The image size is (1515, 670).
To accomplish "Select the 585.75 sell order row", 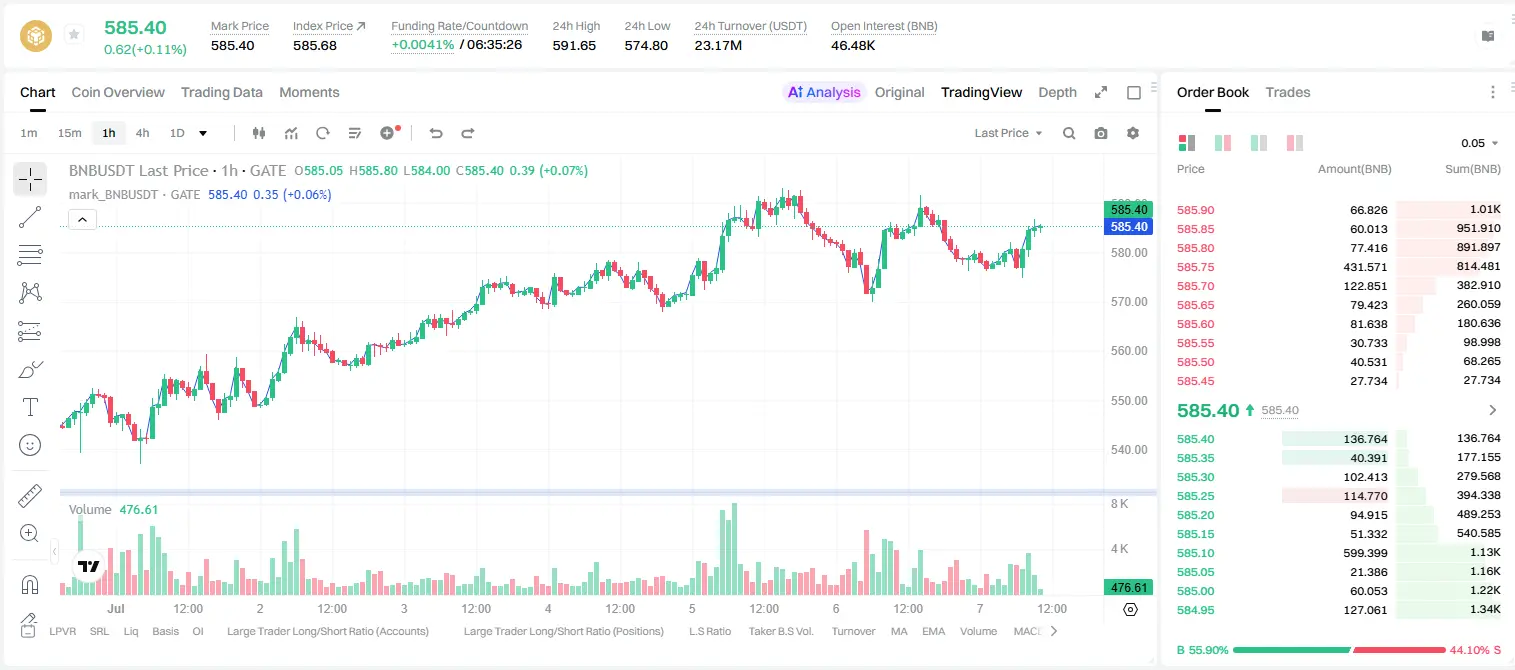I will tap(1338, 267).
